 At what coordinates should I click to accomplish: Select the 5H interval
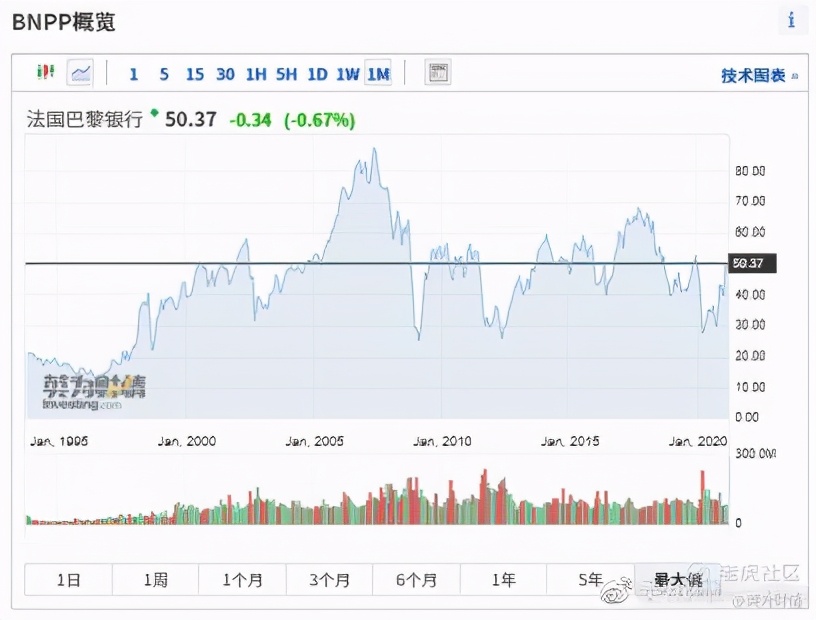(x=287, y=74)
